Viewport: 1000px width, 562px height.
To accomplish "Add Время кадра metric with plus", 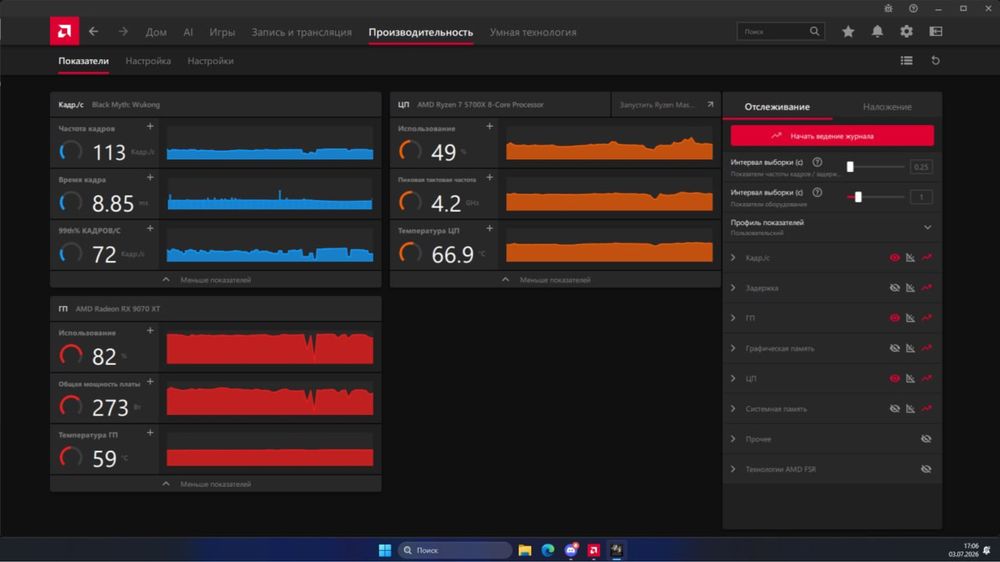I will (x=150, y=177).
